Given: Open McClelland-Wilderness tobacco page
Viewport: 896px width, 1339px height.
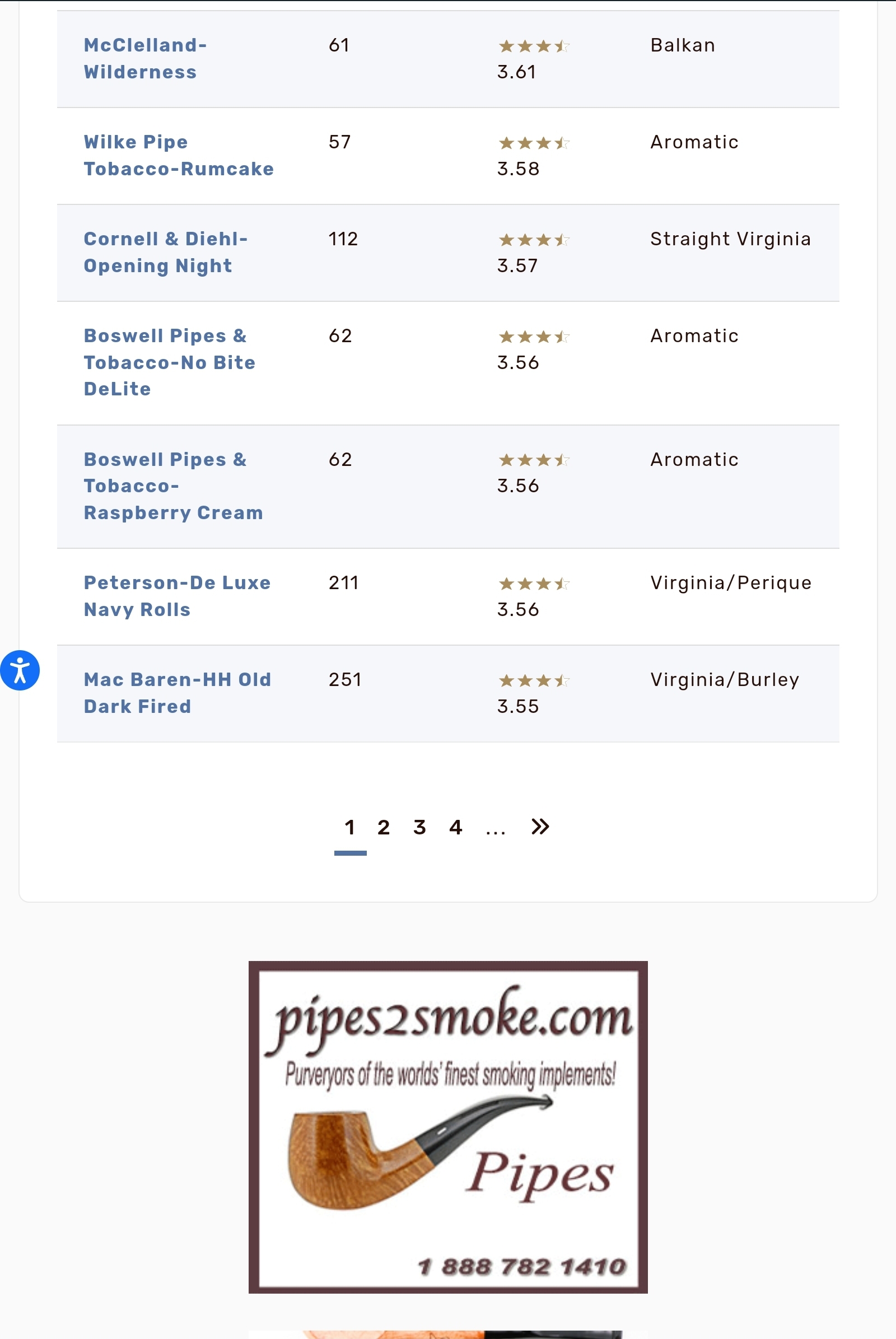Looking at the screenshot, I should (x=146, y=58).
